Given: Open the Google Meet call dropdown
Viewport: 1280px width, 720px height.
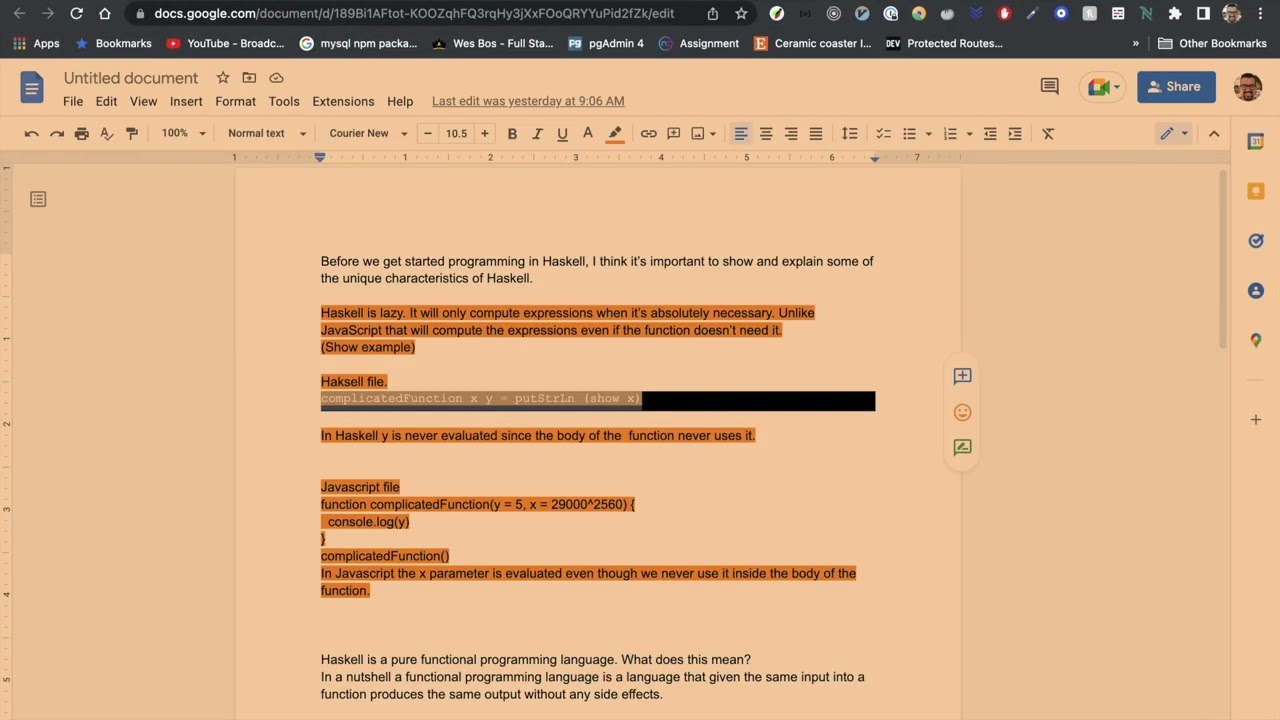Looking at the screenshot, I should point(1103,87).
